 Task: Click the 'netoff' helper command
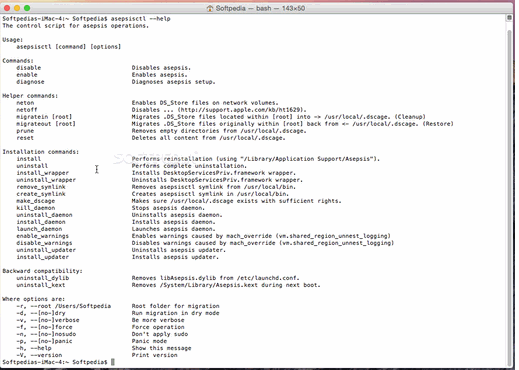(27, 110)
